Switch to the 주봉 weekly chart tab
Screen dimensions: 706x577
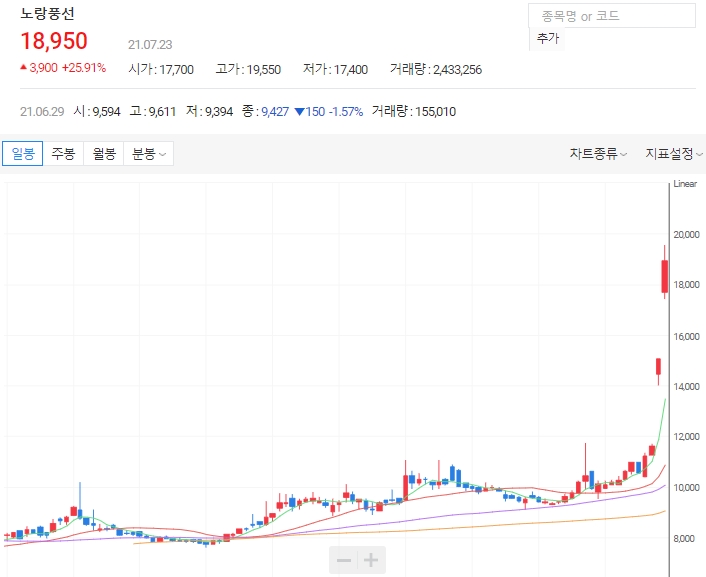click(x=63, y=154)
